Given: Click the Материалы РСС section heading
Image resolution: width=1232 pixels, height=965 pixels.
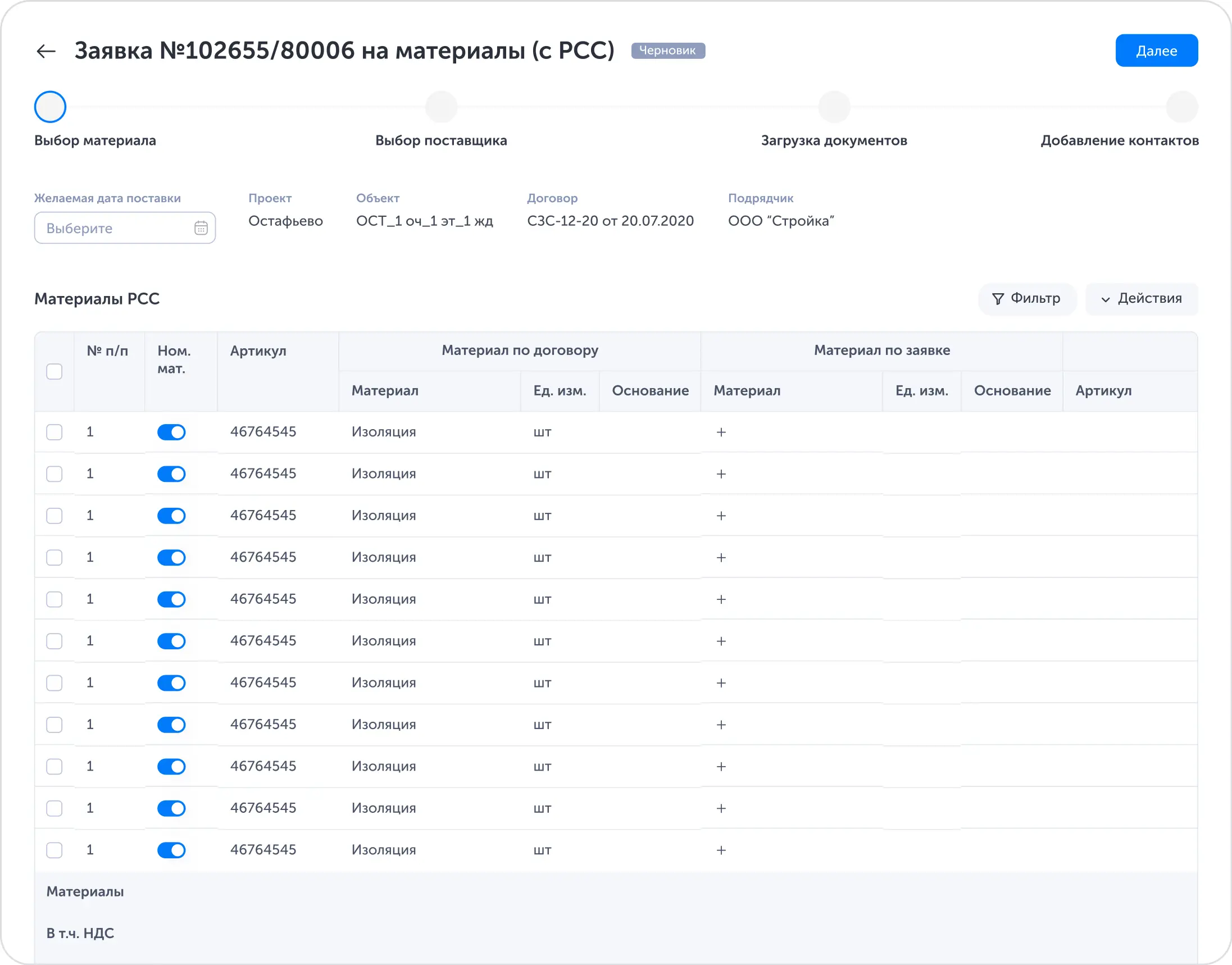Looking at the screenshot, I should click(x=97, y=299).
